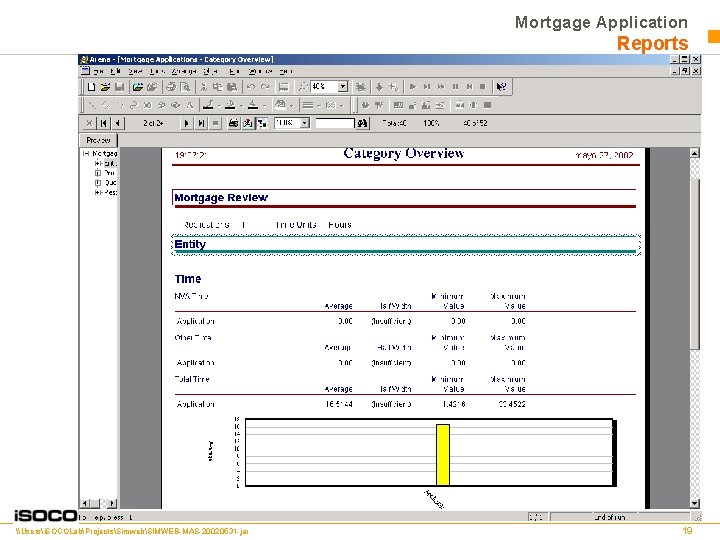Click the layers toolbar icon before zoom
Viewport: 720px width, 540px height.
coord(284,87)
